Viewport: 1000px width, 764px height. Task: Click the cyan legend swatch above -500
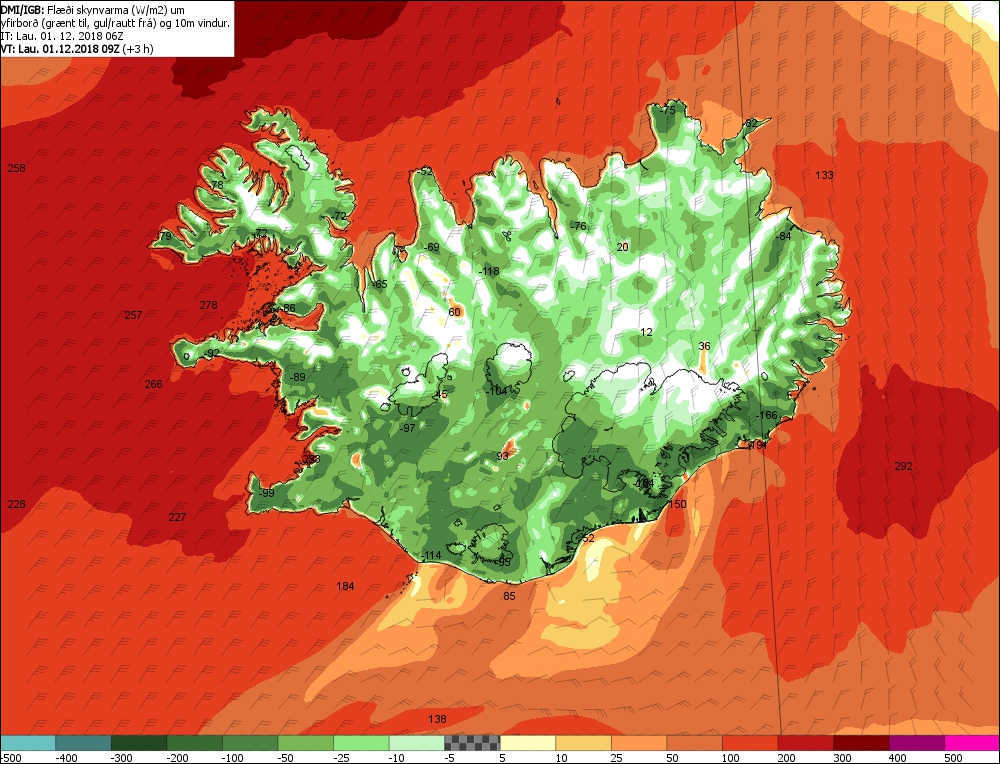(27, 743)
